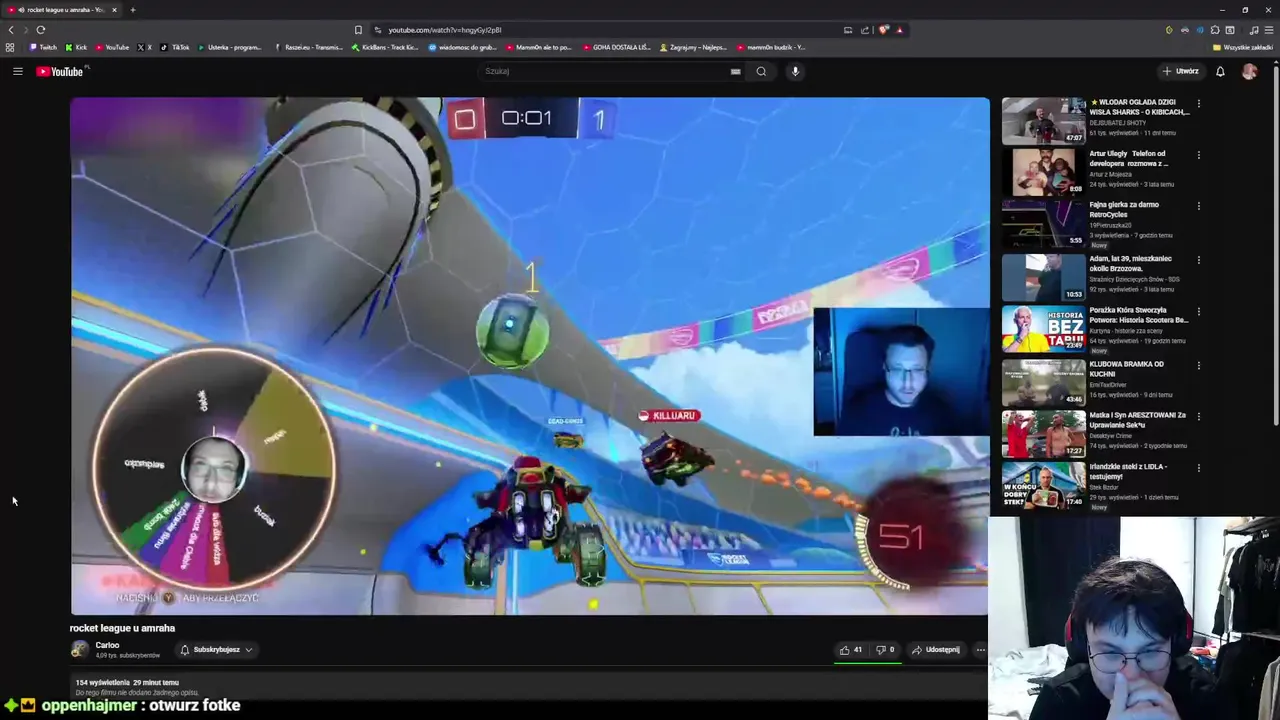Open the Usterka bookmark
Image resolution: width=1280 pixels, height=720 pixels.
[x=230, y=47]
